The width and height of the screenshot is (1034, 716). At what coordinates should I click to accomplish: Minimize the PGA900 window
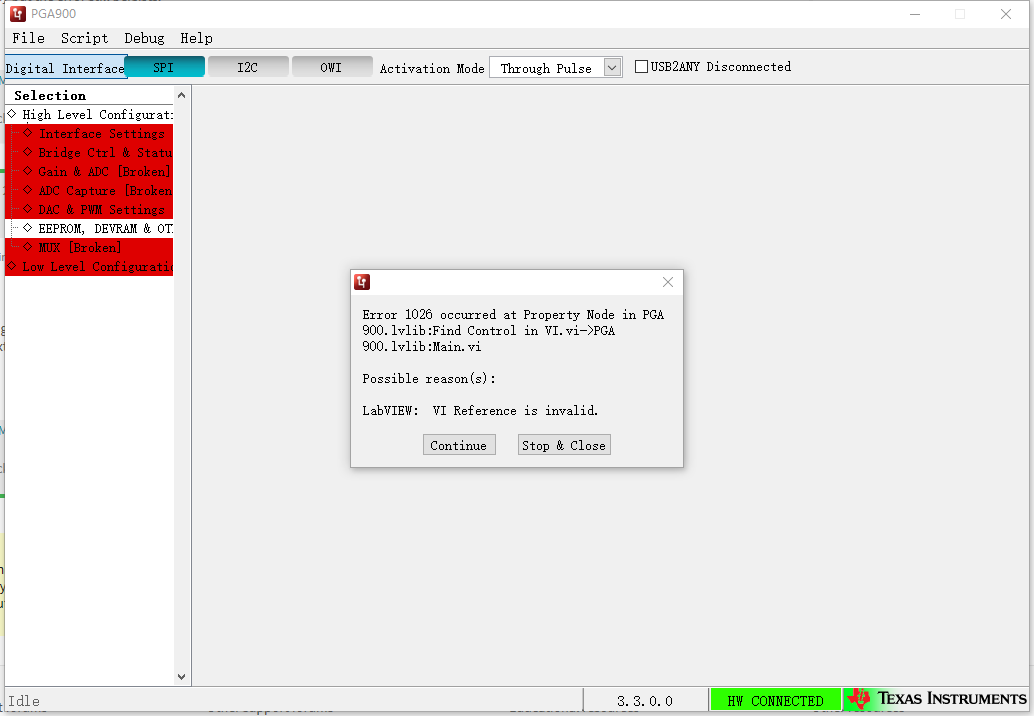[x=915, y=14]
